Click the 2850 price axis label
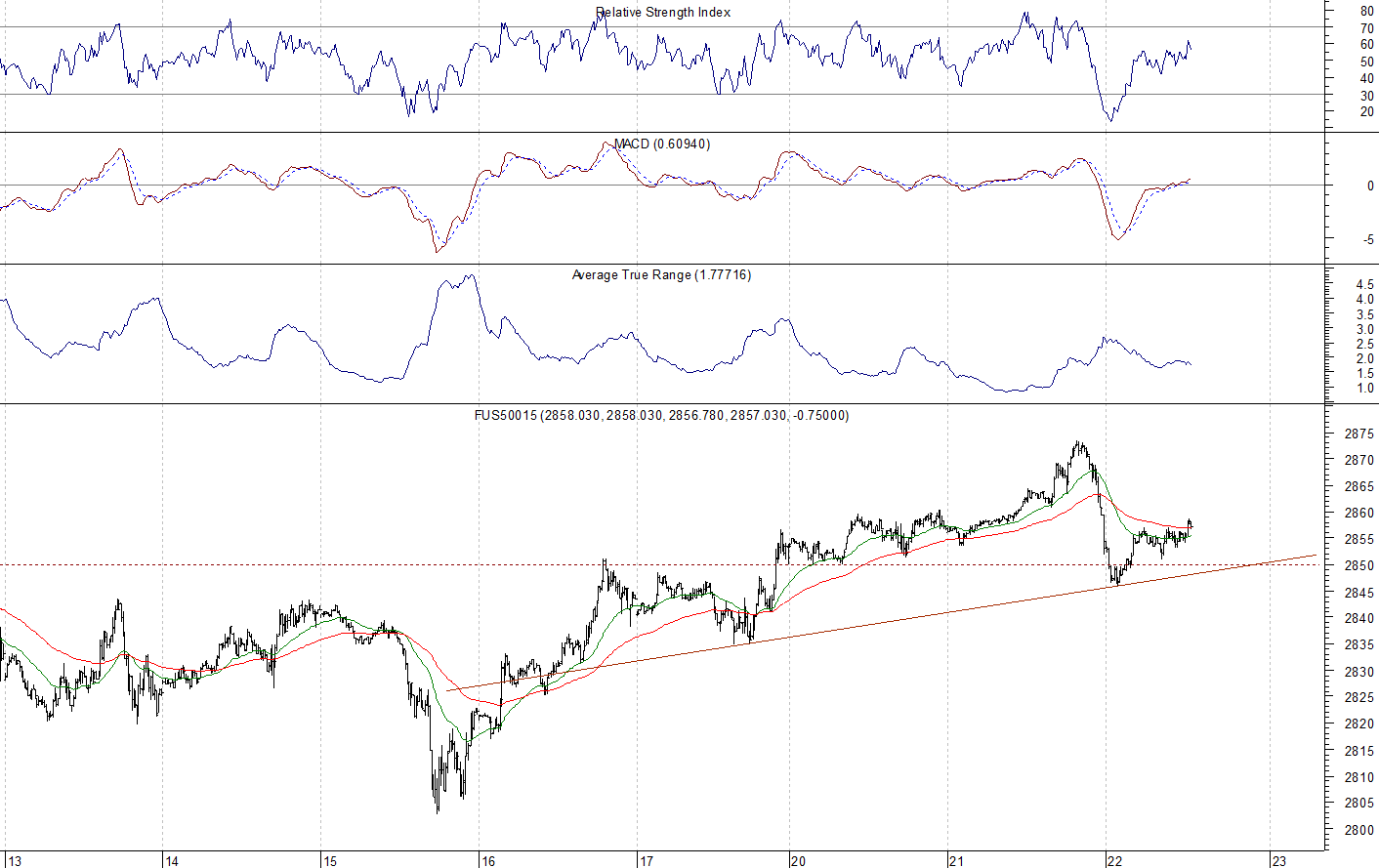Viewport: 1379px width, 868px height. [1359, 565]
